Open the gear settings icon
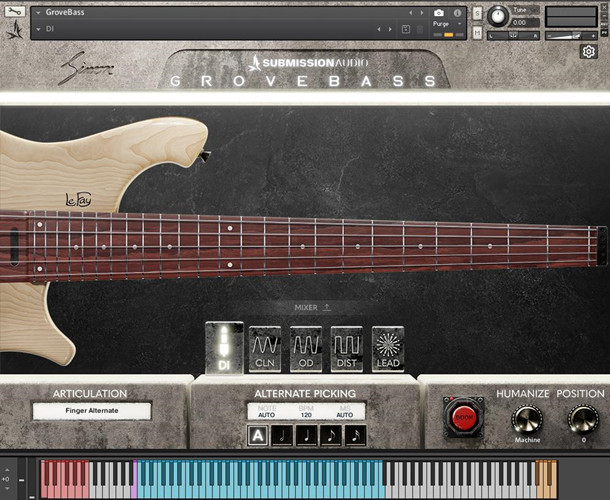Screen dimensions: 610x500 [x=589, y=51]
